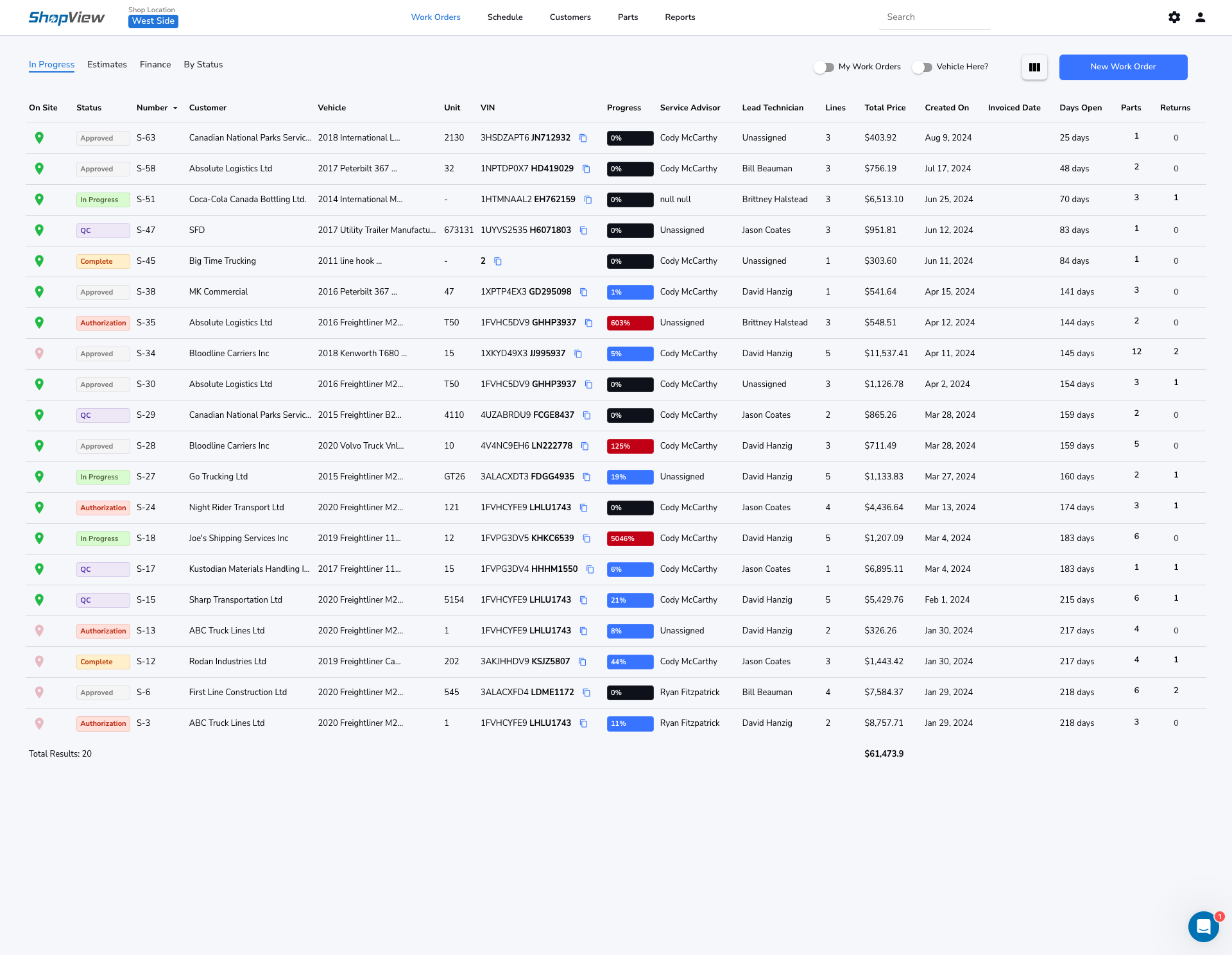Image resolution: width=1232 pixels, height=955 pixels.
Task: Open the Created On column header options
Action: (x=946, y=108)
